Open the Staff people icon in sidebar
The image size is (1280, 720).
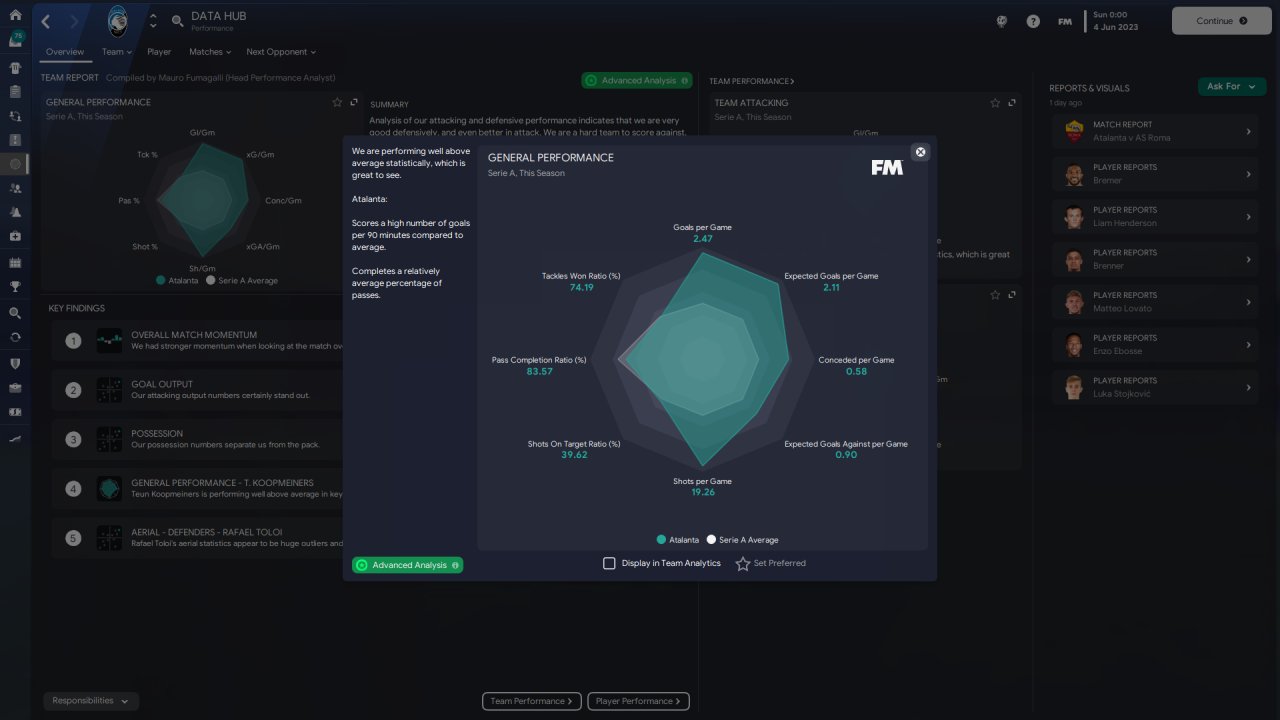point(15,188)
